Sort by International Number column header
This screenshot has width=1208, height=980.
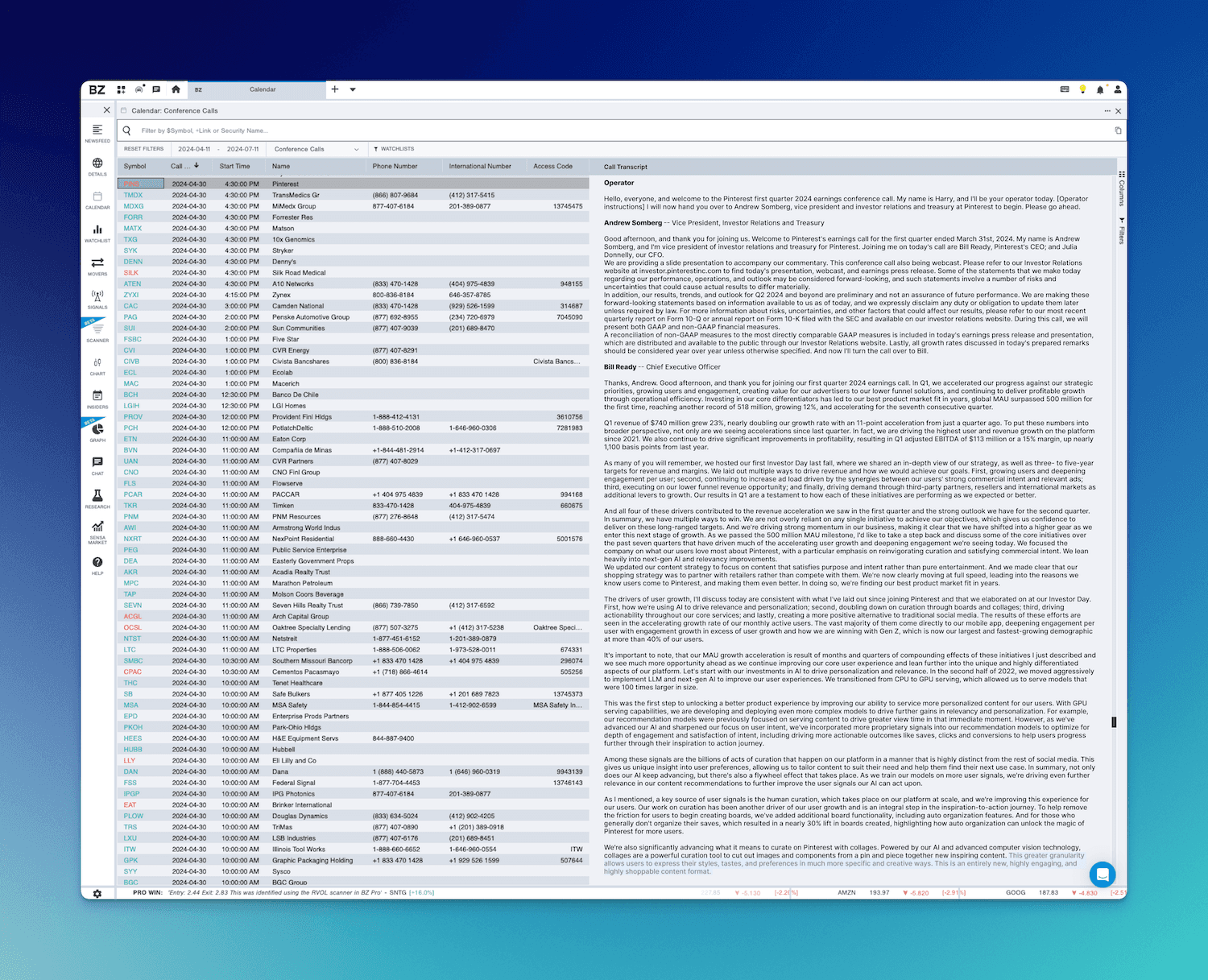tap(480, 167)
